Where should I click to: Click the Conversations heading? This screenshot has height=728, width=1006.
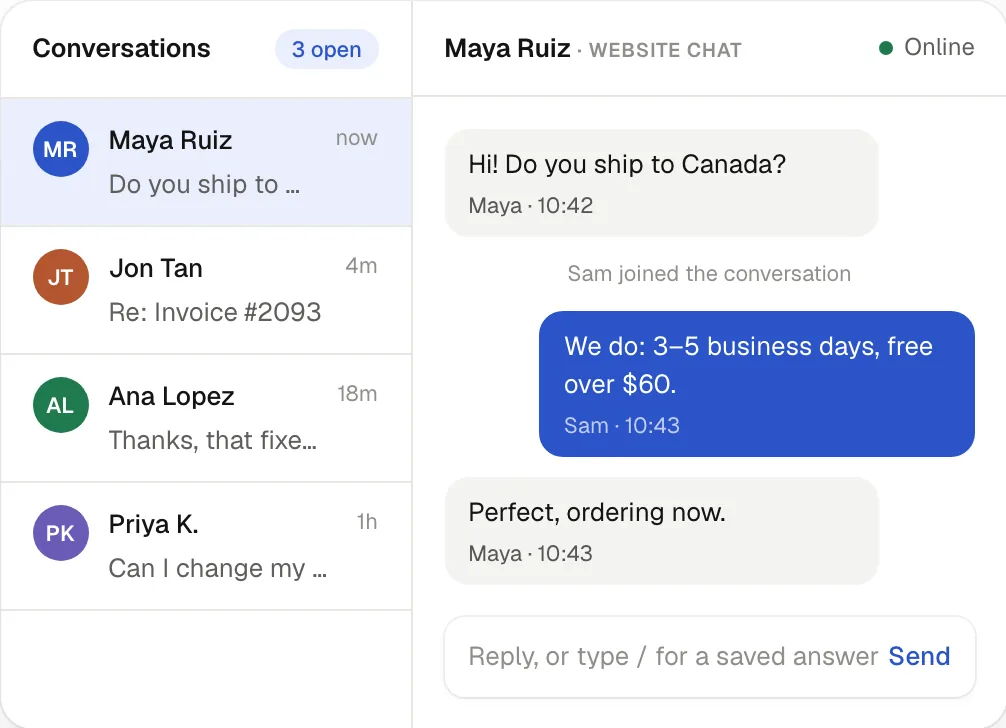point(121,49)
